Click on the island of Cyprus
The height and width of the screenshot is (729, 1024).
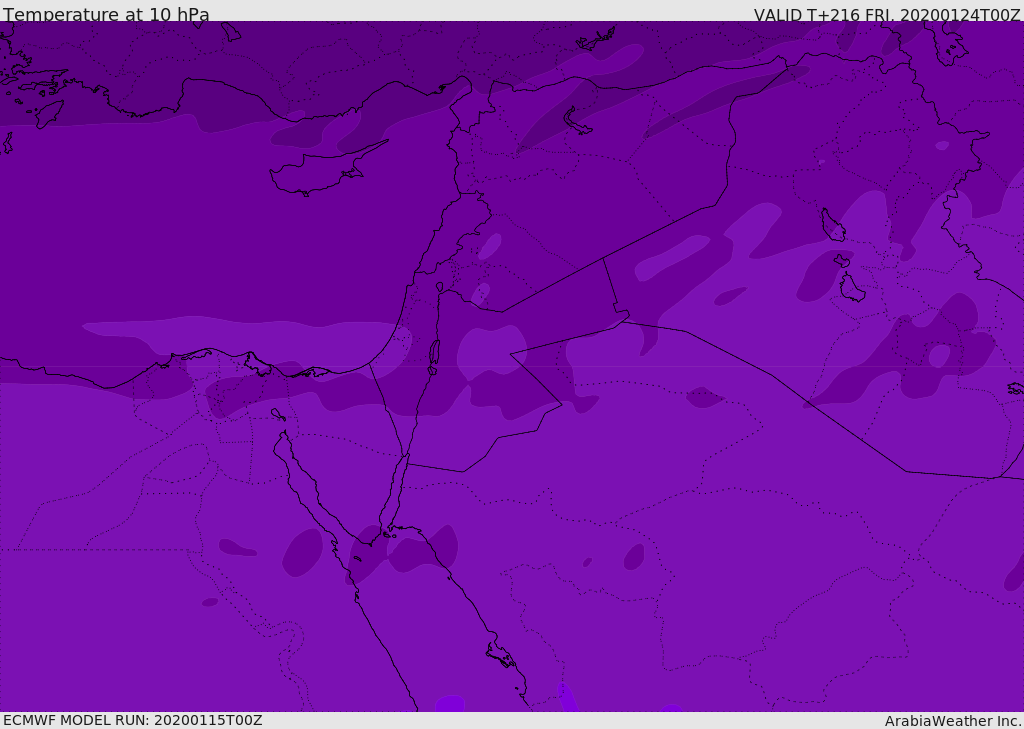point(320,171)
